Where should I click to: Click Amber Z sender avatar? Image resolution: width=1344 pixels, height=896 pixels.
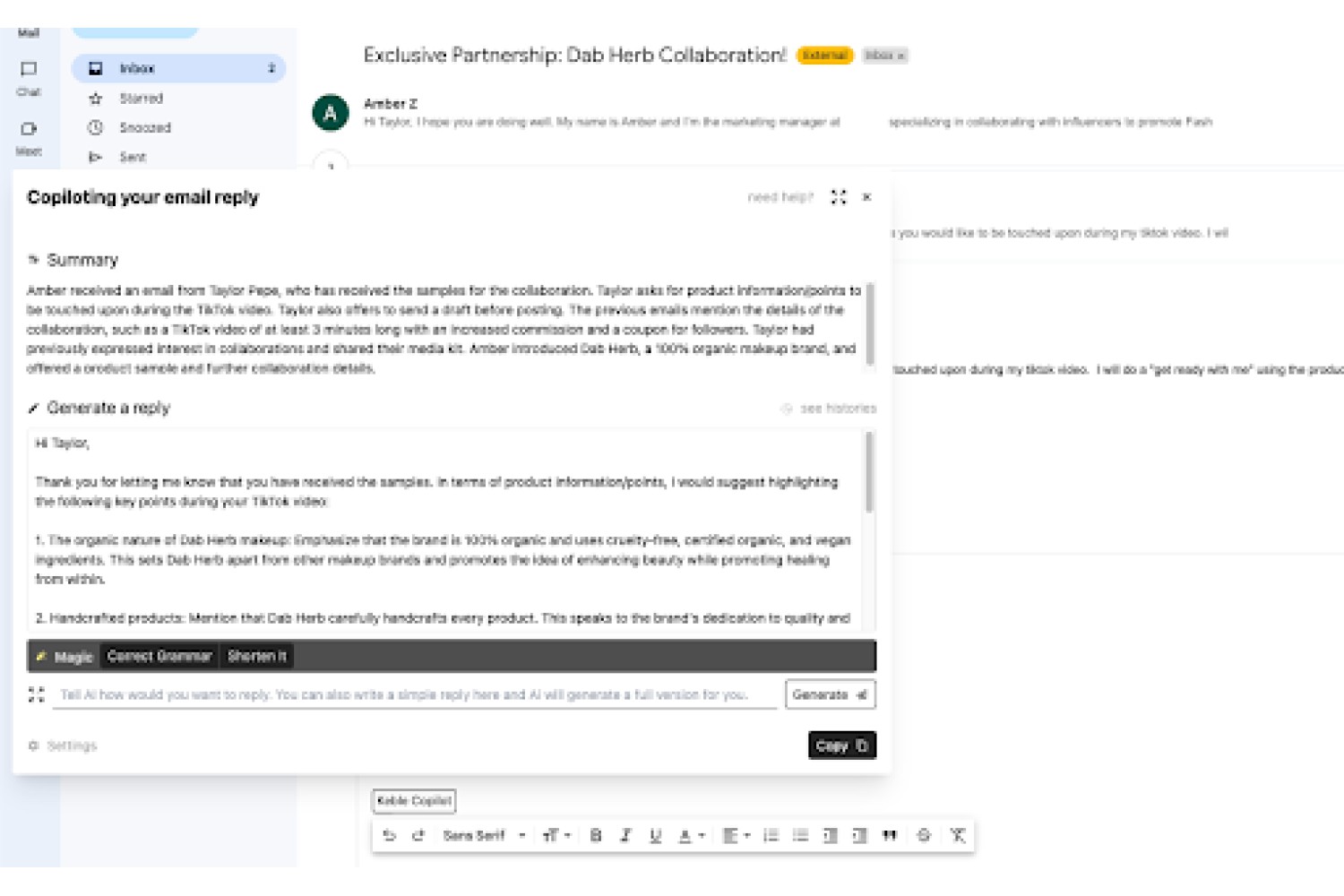click(331, 113)
